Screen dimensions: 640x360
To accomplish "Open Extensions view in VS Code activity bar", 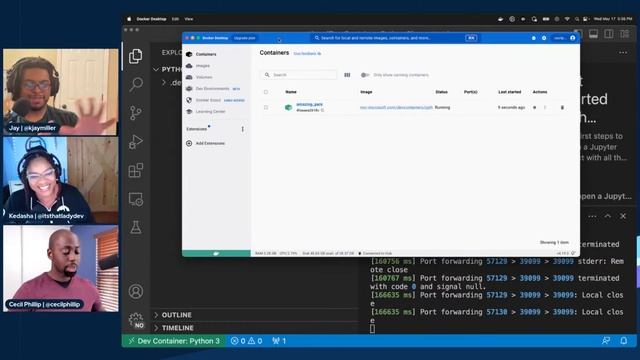I will point(136,170).
